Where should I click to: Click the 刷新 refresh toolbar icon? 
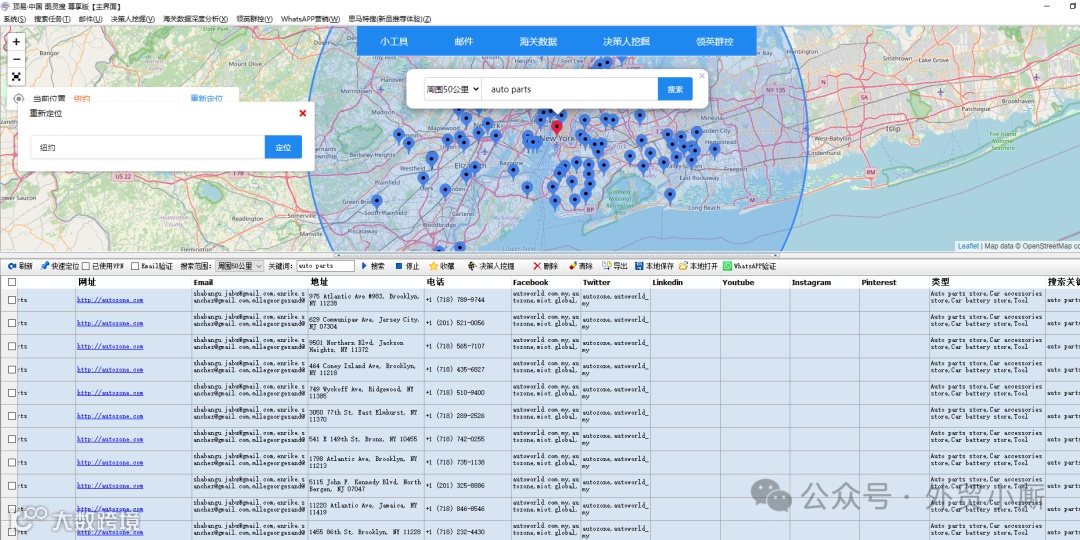coord(12,267)
